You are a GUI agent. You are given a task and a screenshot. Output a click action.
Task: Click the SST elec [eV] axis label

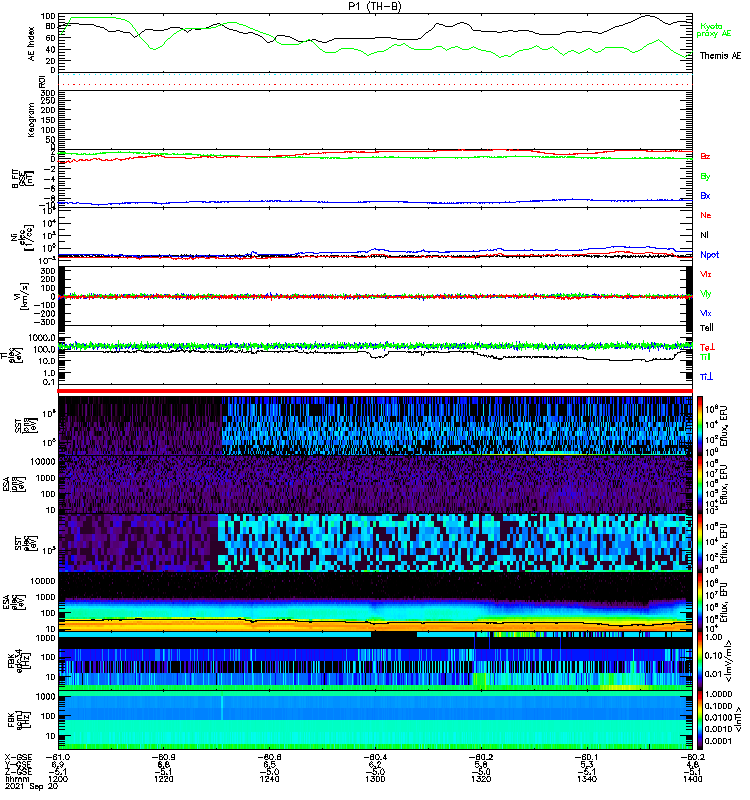coord(26,543)
